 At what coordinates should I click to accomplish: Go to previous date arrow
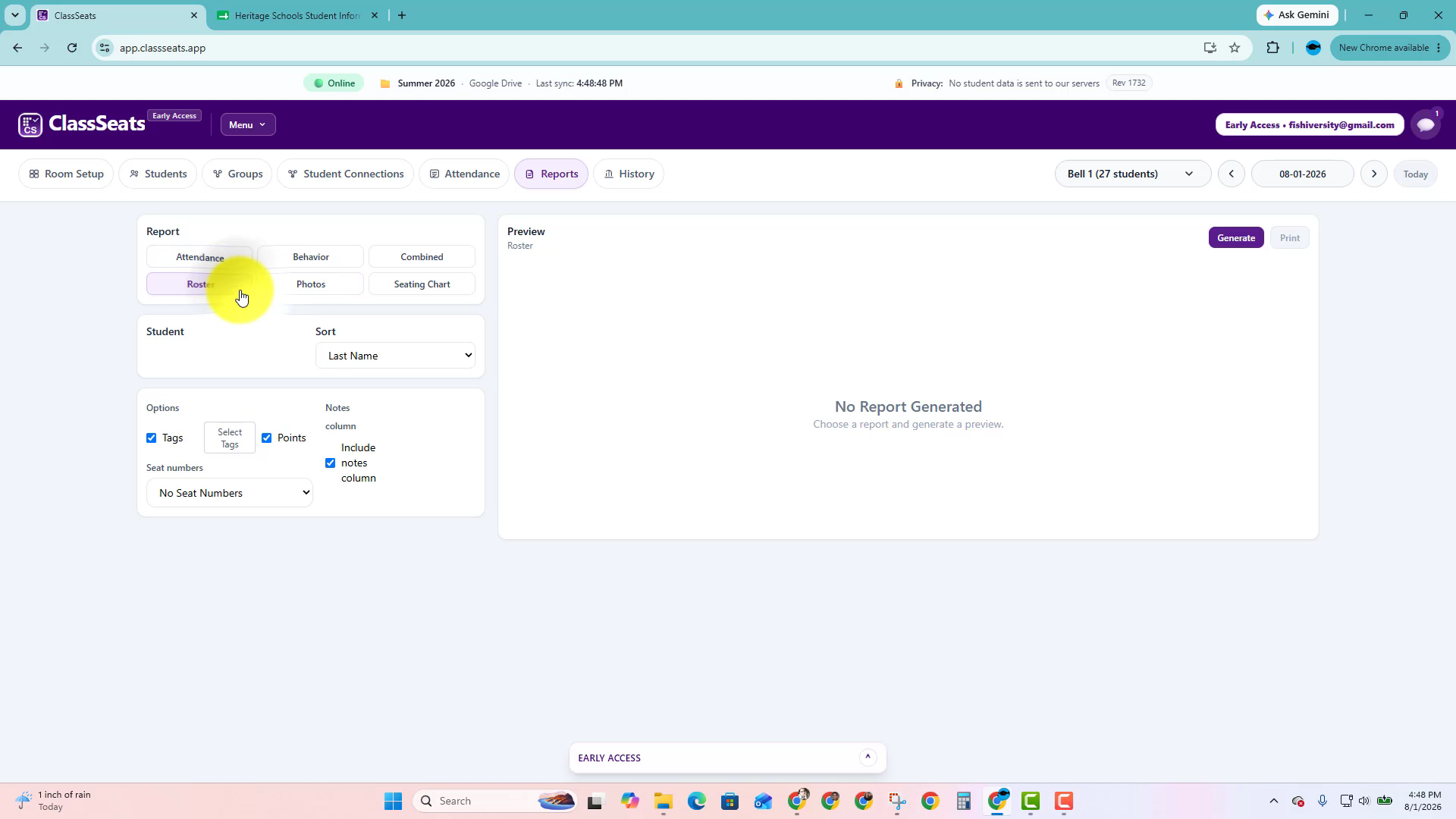[x=1232, y=174]
